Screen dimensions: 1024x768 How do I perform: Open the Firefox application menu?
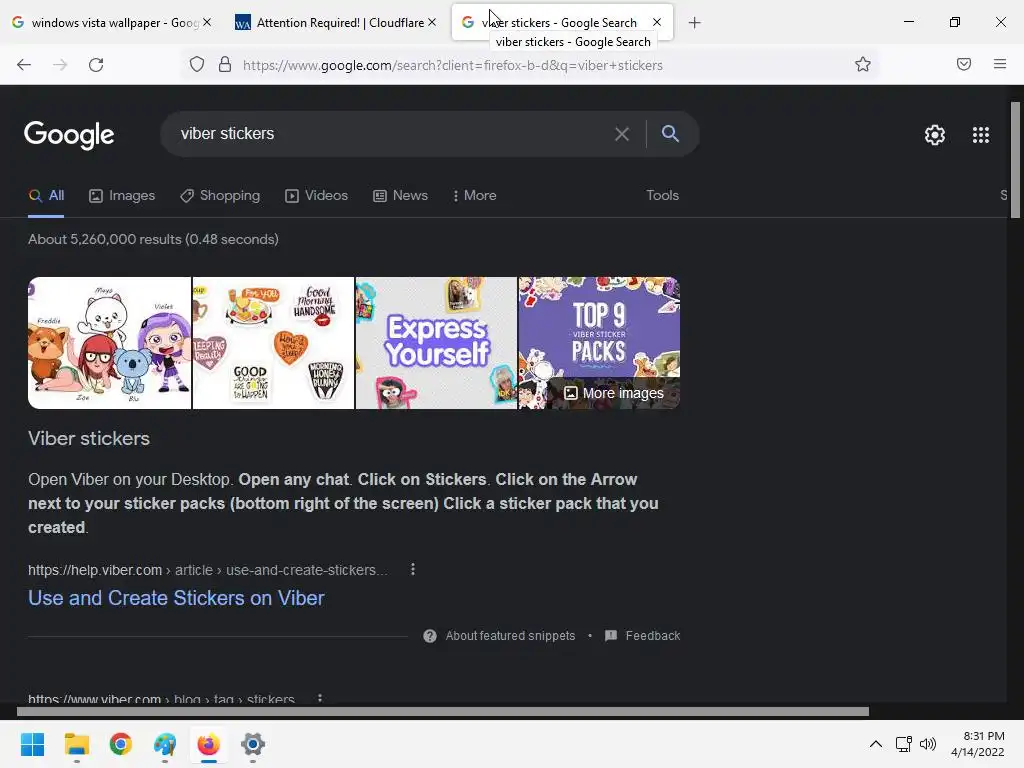1000,64
